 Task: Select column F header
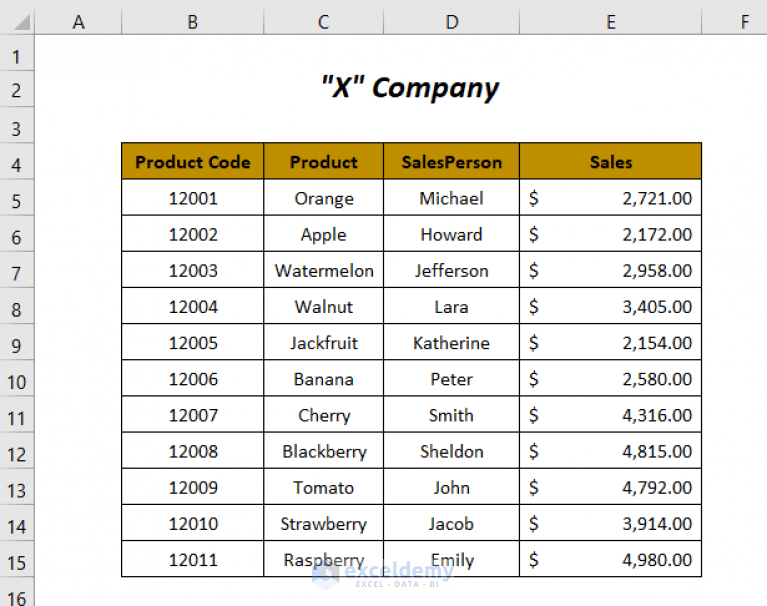pos(735,22)
